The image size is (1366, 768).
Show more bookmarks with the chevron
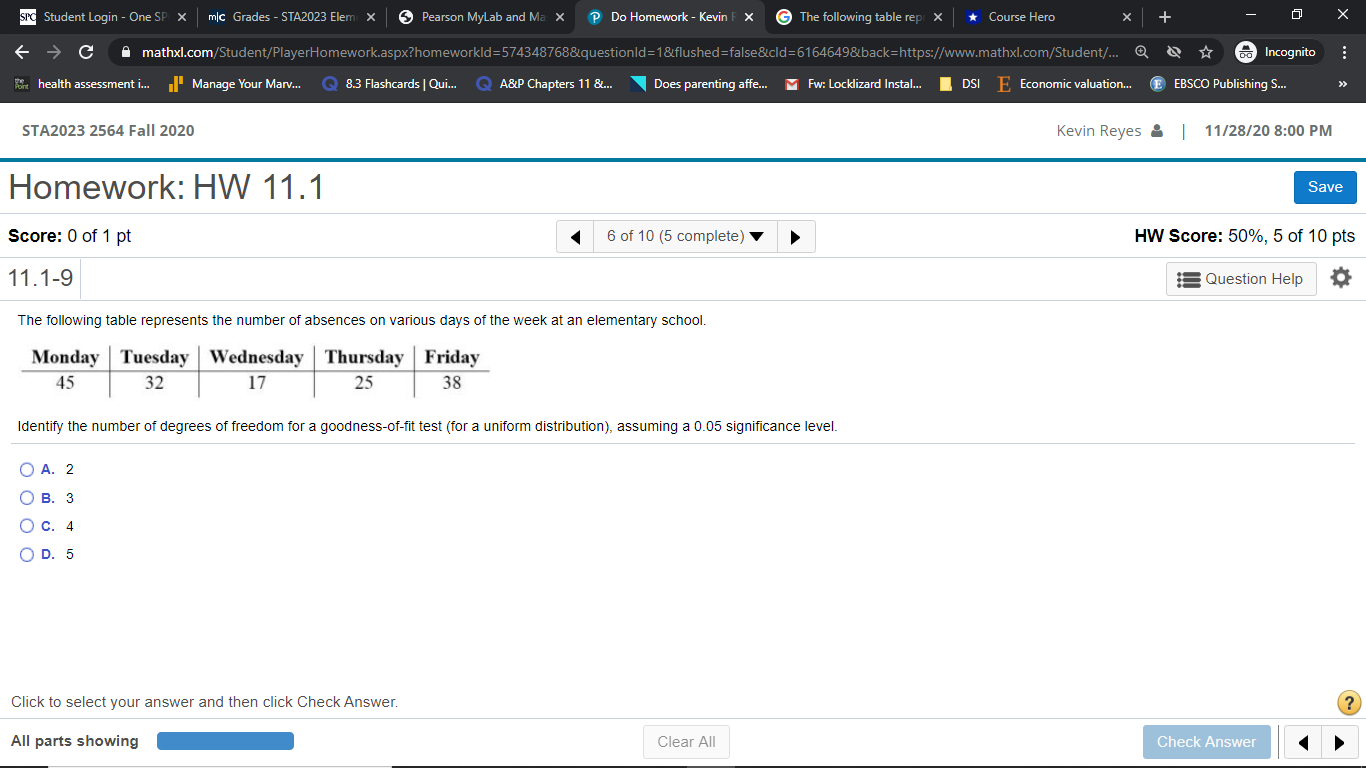(1342, 84)
